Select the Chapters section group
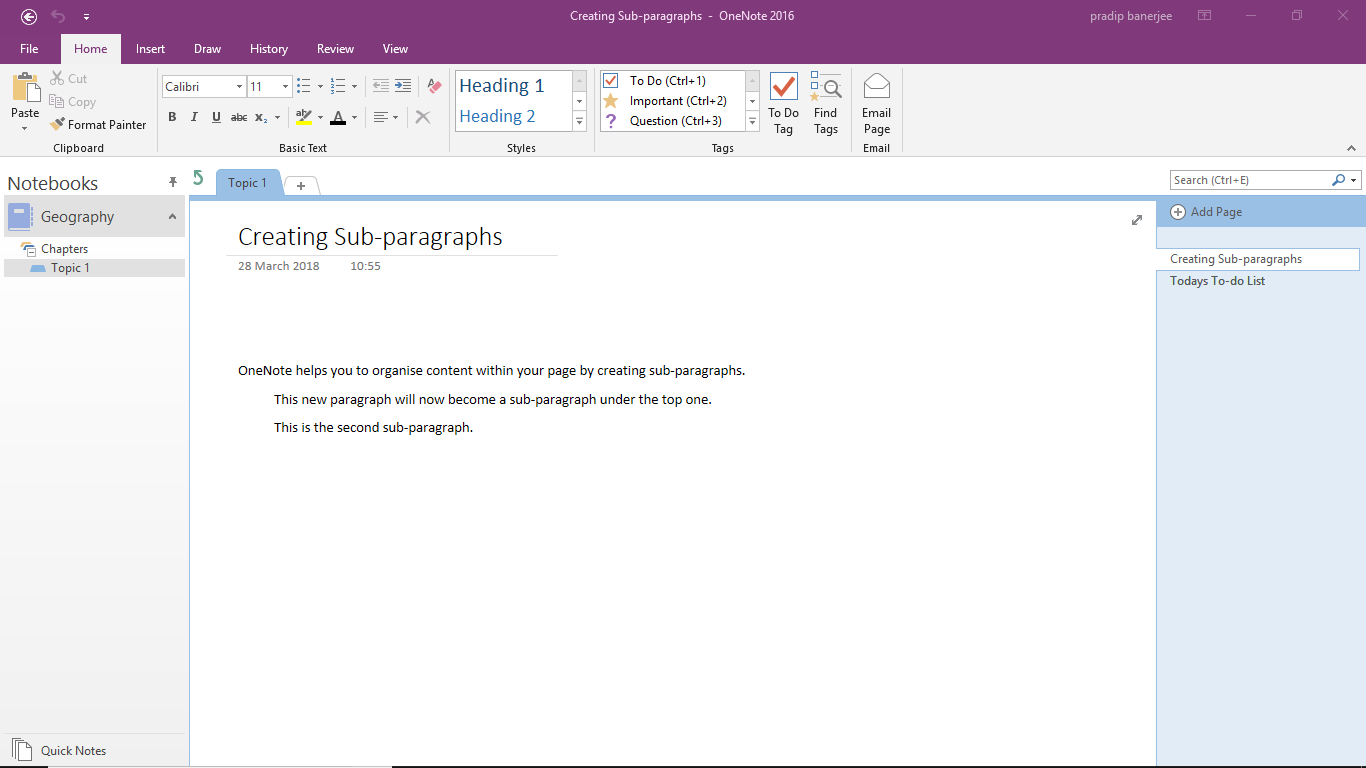The image size is (1366, 768). click(64, 249)
